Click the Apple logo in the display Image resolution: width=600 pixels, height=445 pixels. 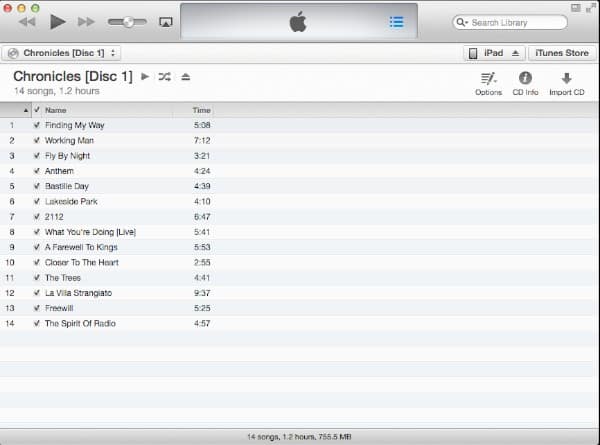click(x=298, y=22)
